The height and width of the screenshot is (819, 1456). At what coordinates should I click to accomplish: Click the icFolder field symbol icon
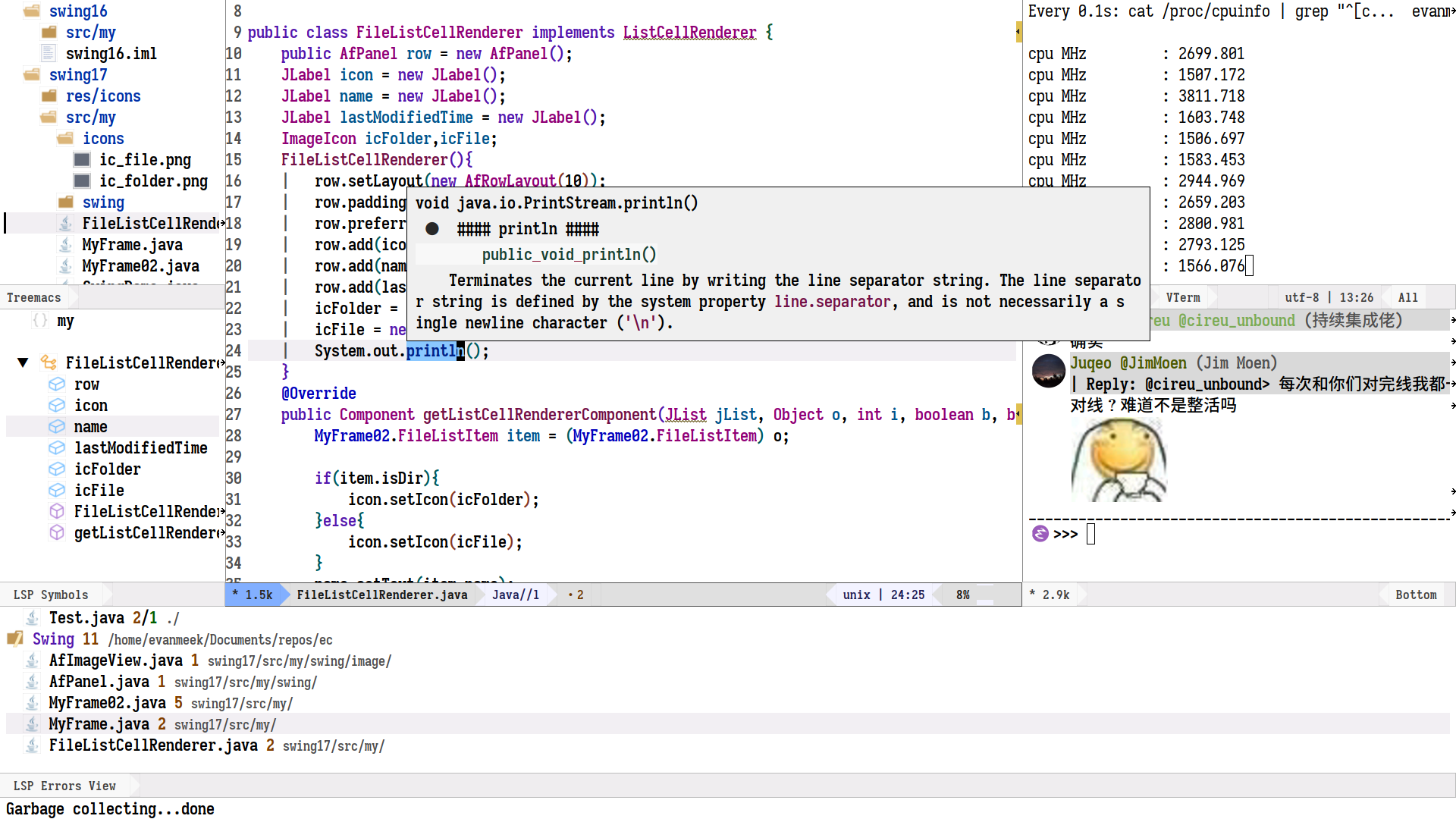click(x=57, y=469)
